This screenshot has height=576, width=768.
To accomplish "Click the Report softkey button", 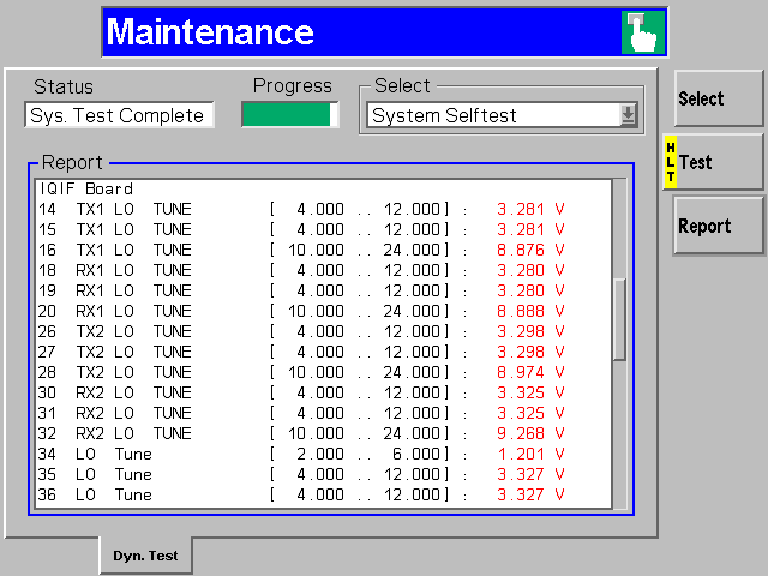I will pyautogui.click(x=718, y=225).
